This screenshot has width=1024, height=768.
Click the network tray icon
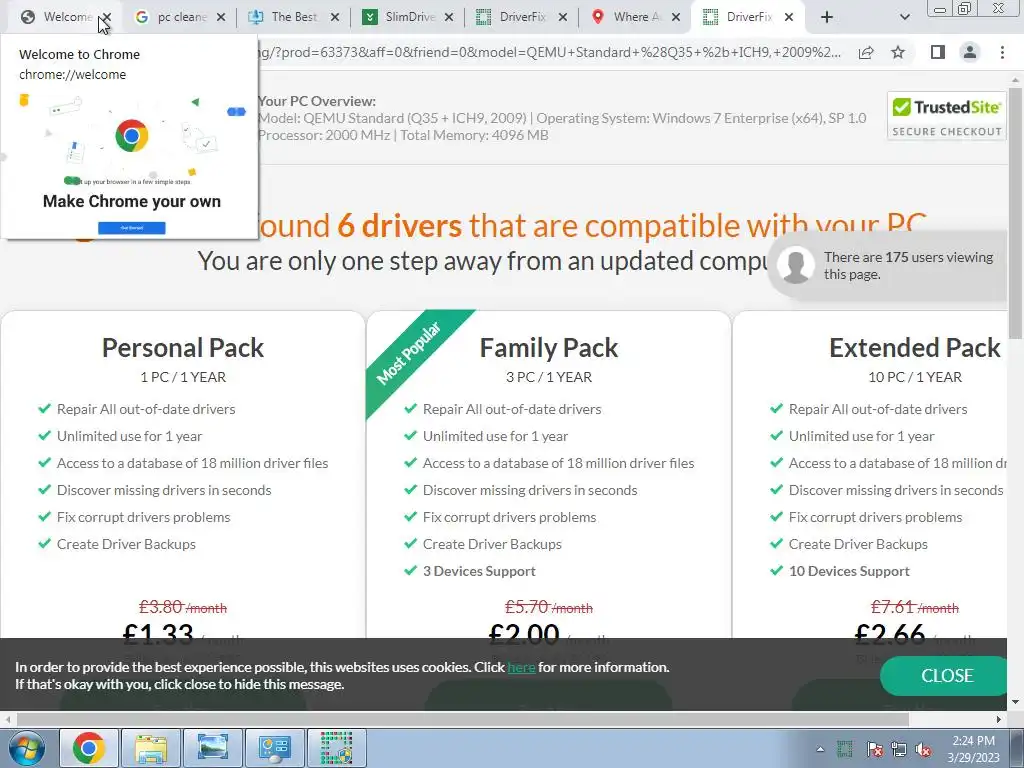click(899, 749)
